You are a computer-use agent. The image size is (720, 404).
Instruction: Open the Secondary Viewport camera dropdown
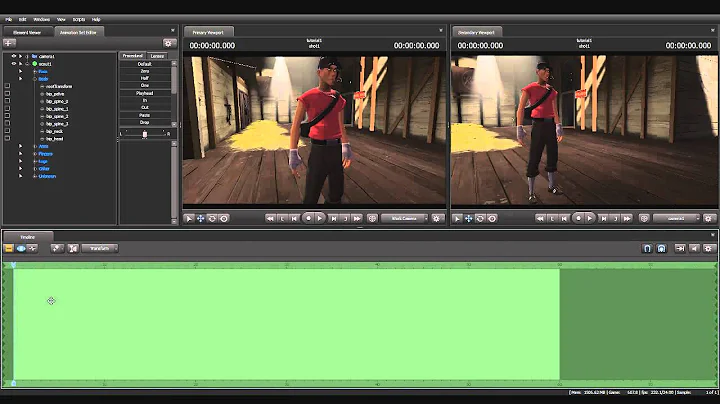(x=676, y=219)
